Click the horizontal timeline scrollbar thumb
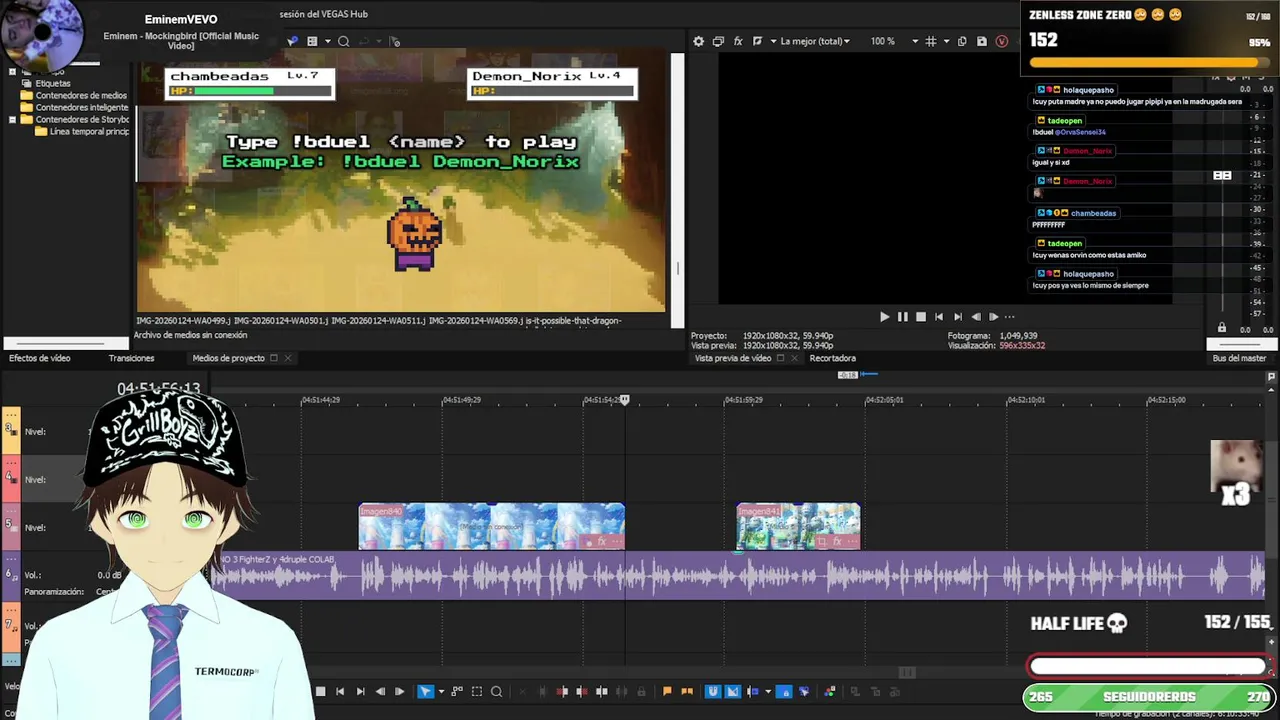This screenshot has width=1280, height=720. pyautogui.click(x=907, y=672)
